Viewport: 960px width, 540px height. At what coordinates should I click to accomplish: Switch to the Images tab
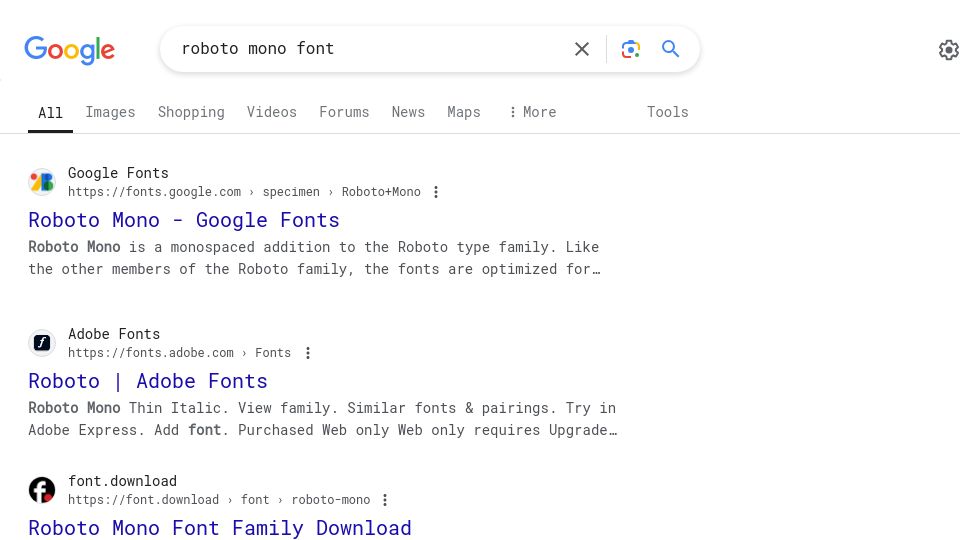tap(110, 112)
